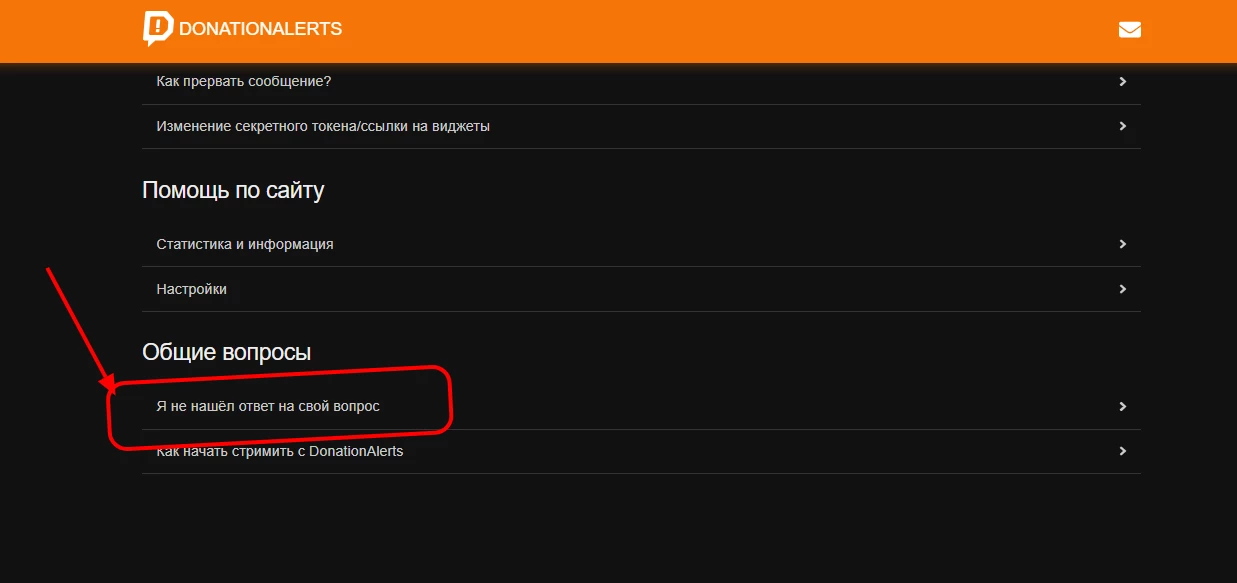
Task: Open Я не нашёл ответ на свой вопрос
Action: [641, 407]
